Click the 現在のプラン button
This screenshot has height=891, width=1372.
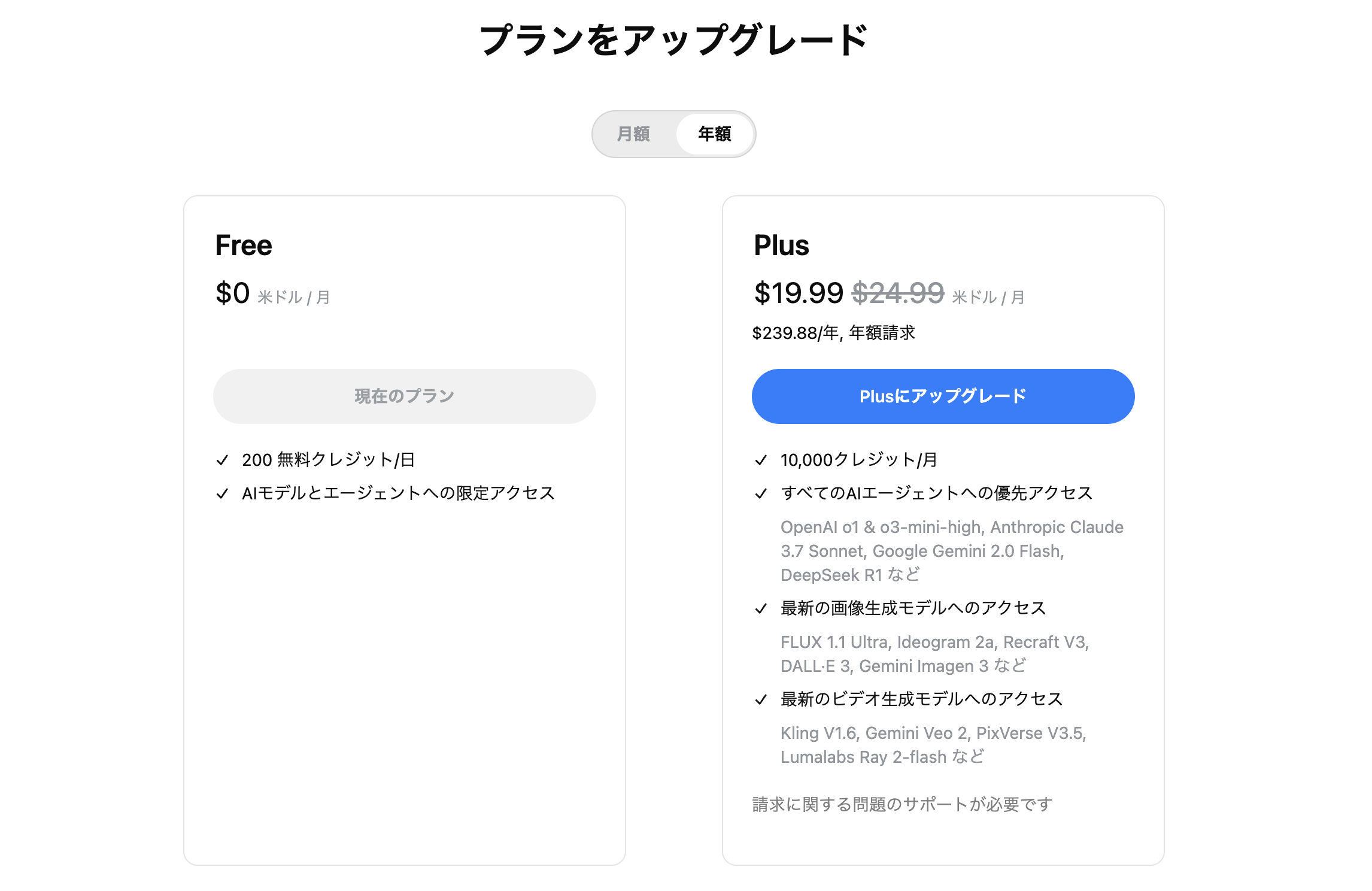(404, 396)
